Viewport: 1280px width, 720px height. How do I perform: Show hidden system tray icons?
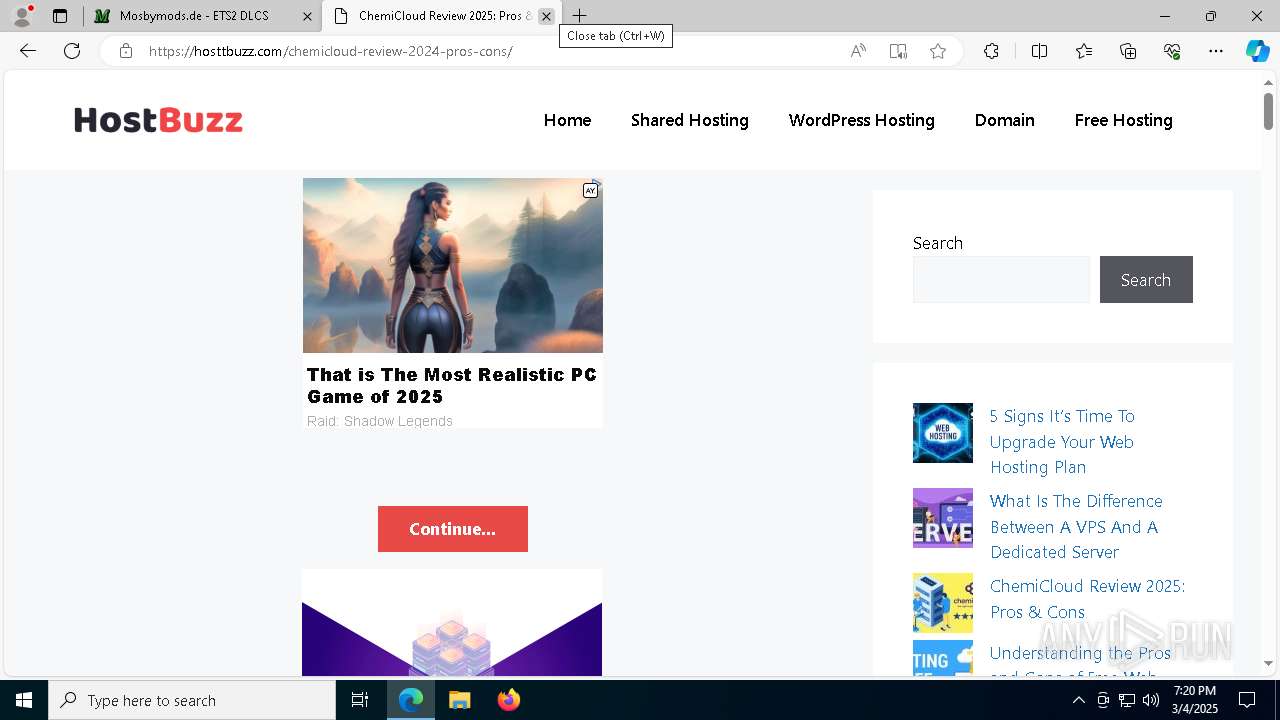pos(1078,700)
